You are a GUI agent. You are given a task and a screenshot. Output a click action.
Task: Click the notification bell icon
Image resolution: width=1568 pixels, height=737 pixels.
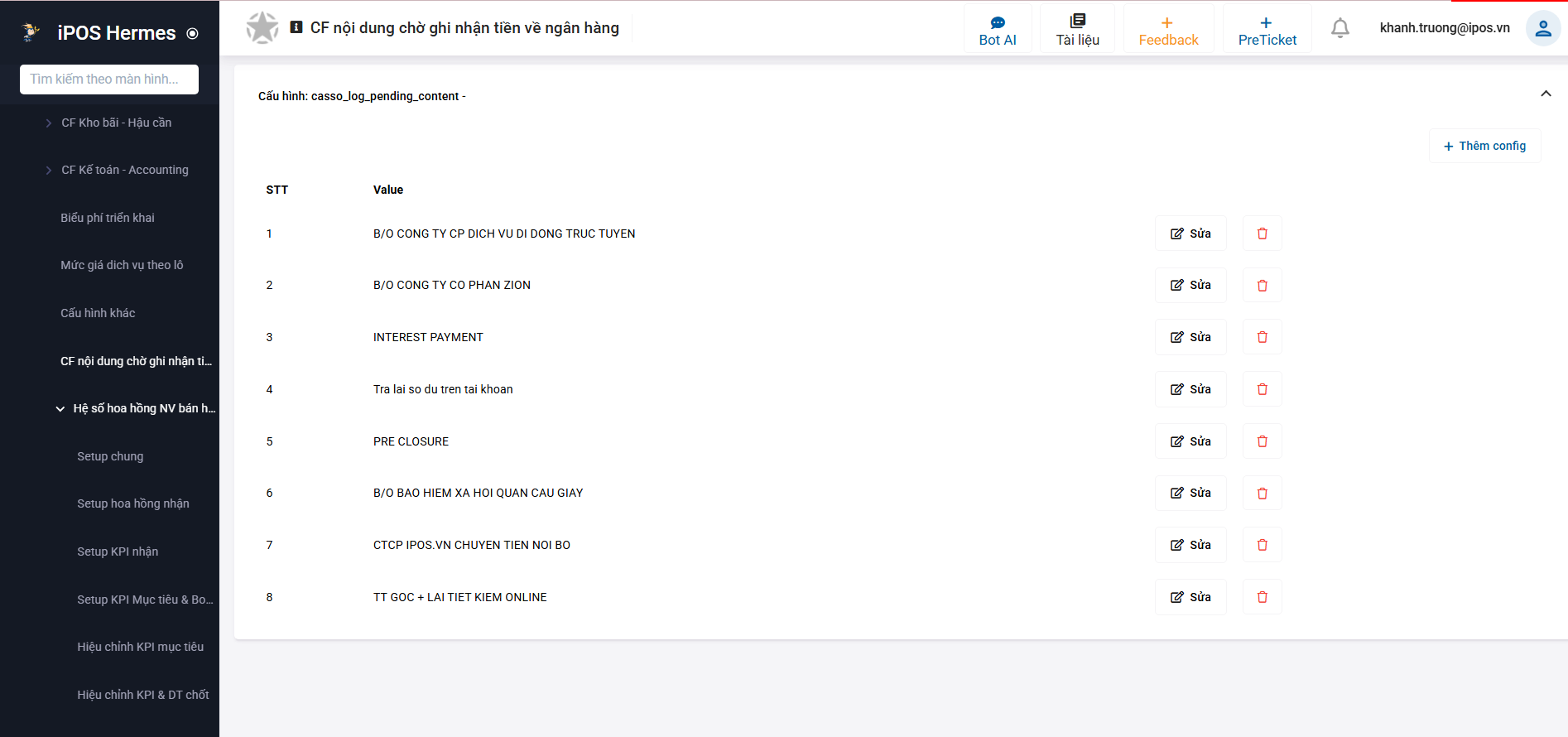click(1340, 28)
